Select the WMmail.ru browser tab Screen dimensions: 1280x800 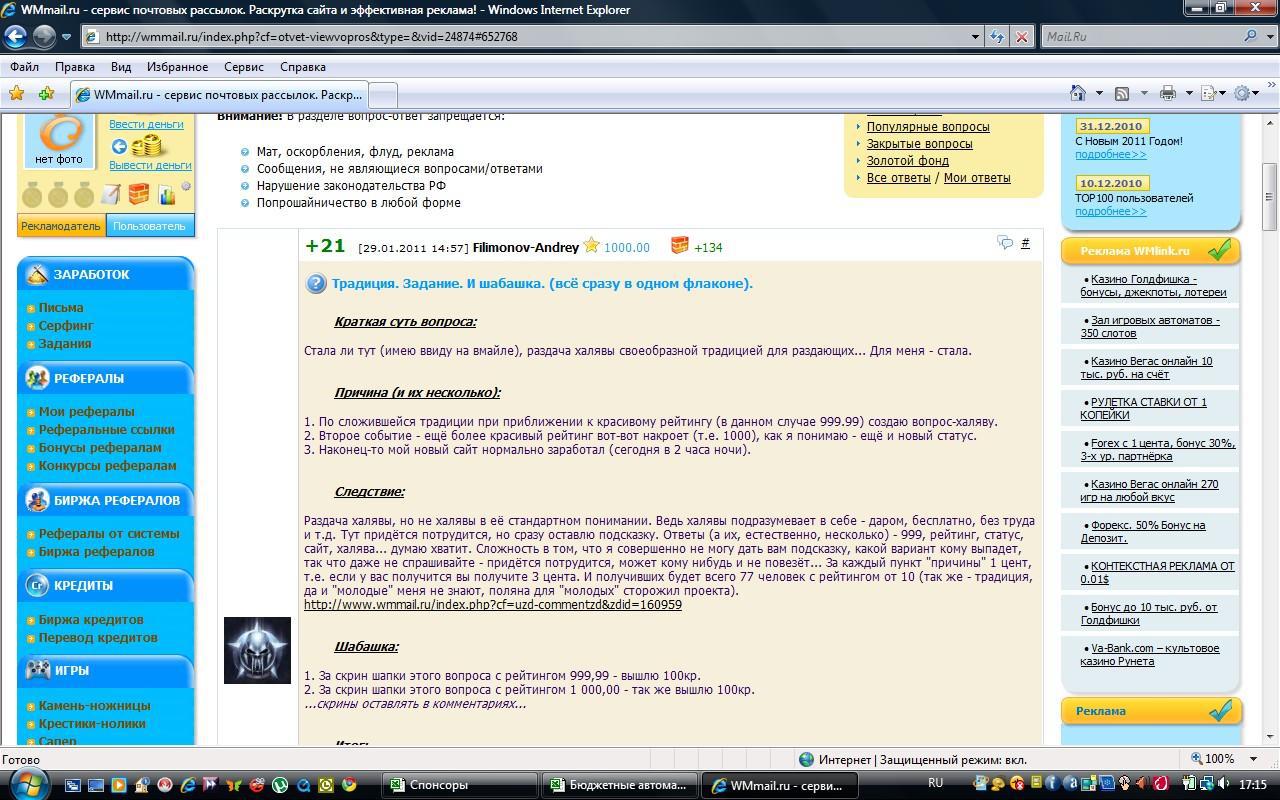[220, 95]
